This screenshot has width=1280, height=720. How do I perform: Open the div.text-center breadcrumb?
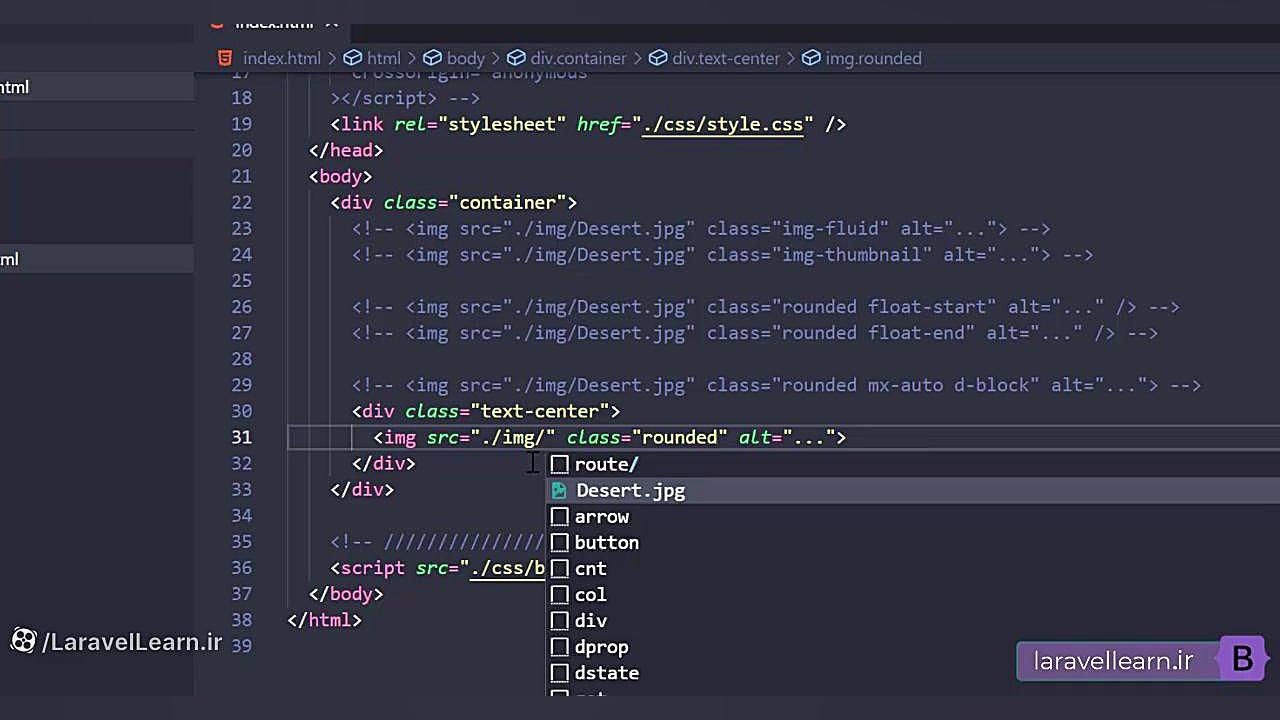714,58
